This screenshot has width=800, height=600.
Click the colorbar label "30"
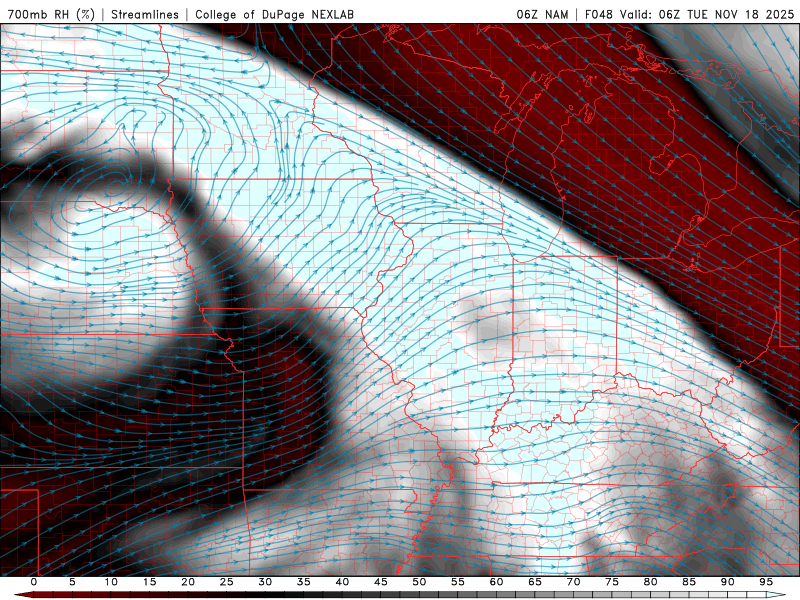tap(265, 582)
